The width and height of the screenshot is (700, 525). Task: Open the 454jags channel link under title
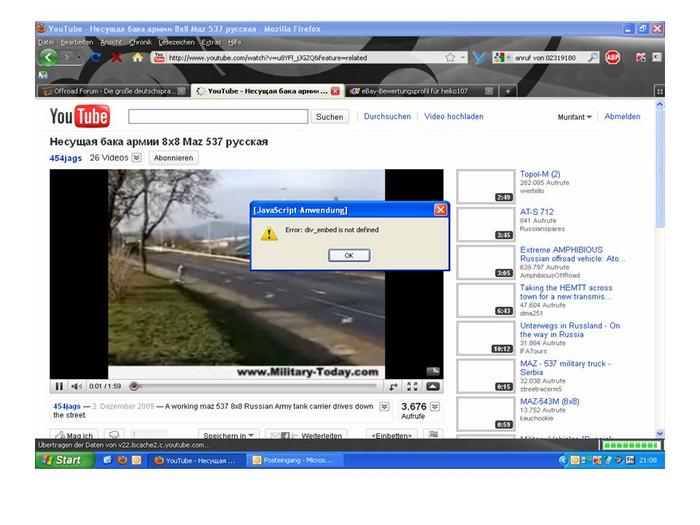tap(66, 158)
